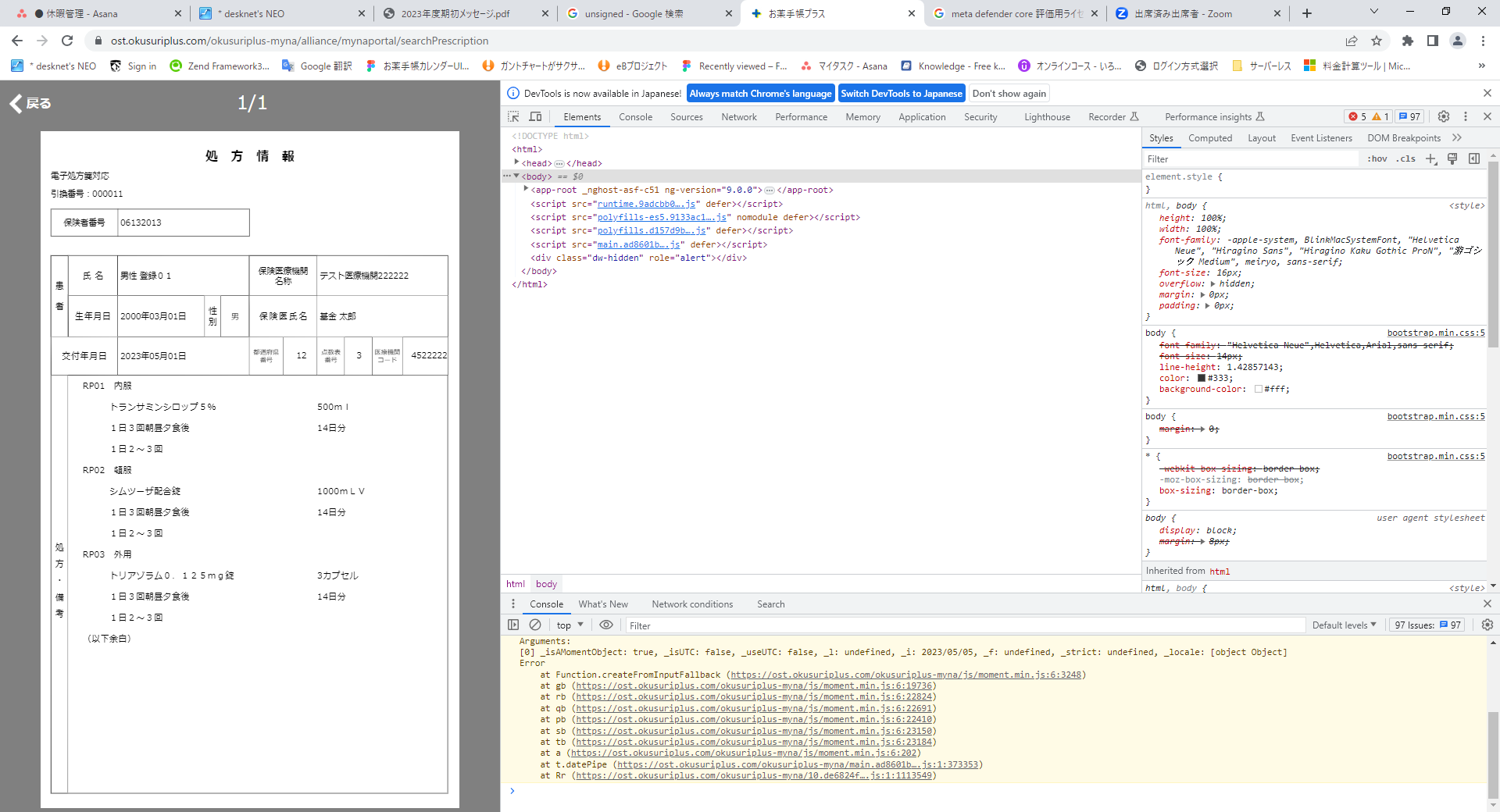Switch to the Network tab
Image resolution: width=1500 pixels, height=812 pixels.
pos(738,117)
